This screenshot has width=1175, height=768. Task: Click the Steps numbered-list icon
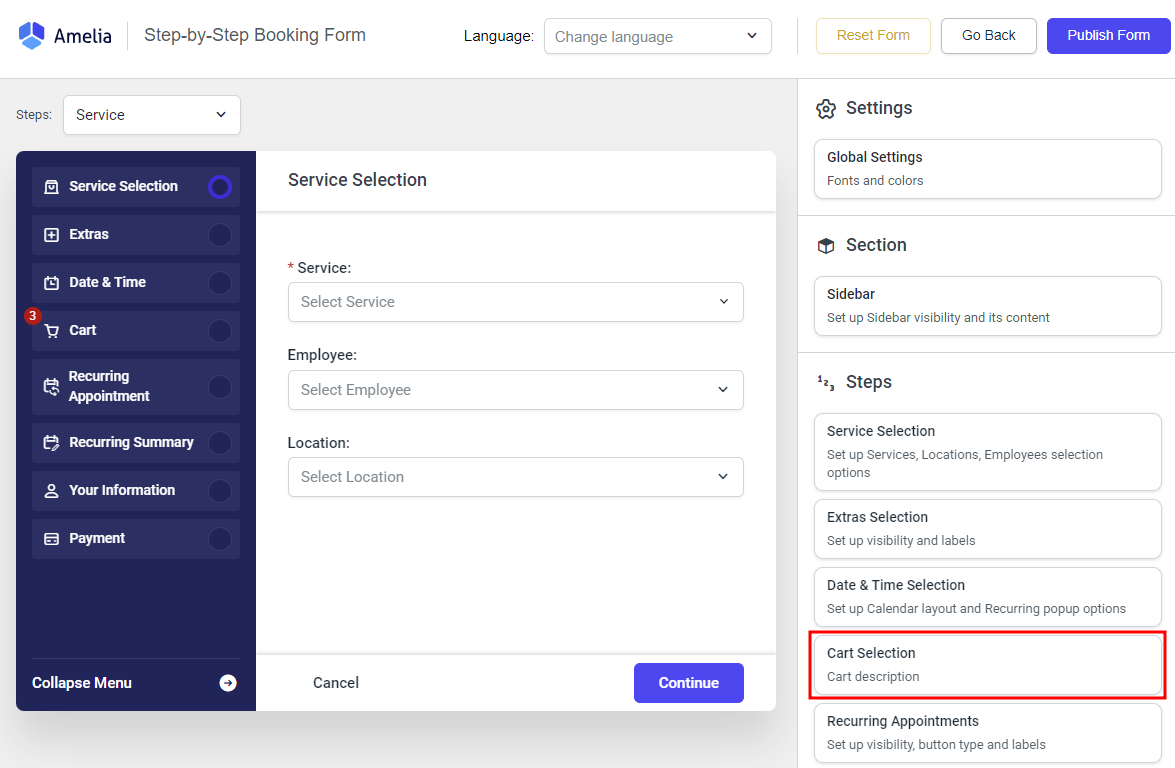click(826, 382)
